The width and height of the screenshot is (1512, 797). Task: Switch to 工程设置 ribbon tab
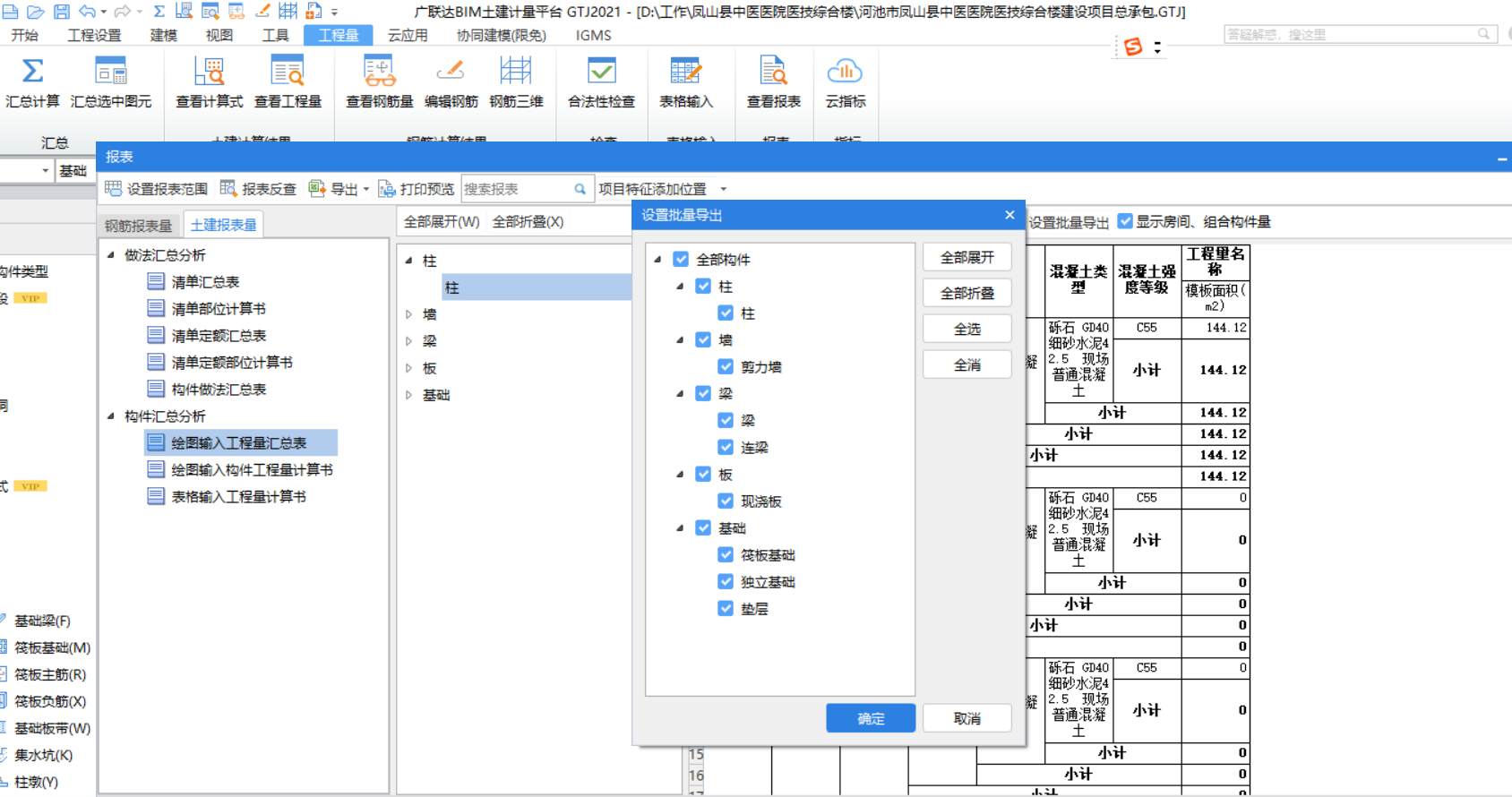[x=94, y=35]
